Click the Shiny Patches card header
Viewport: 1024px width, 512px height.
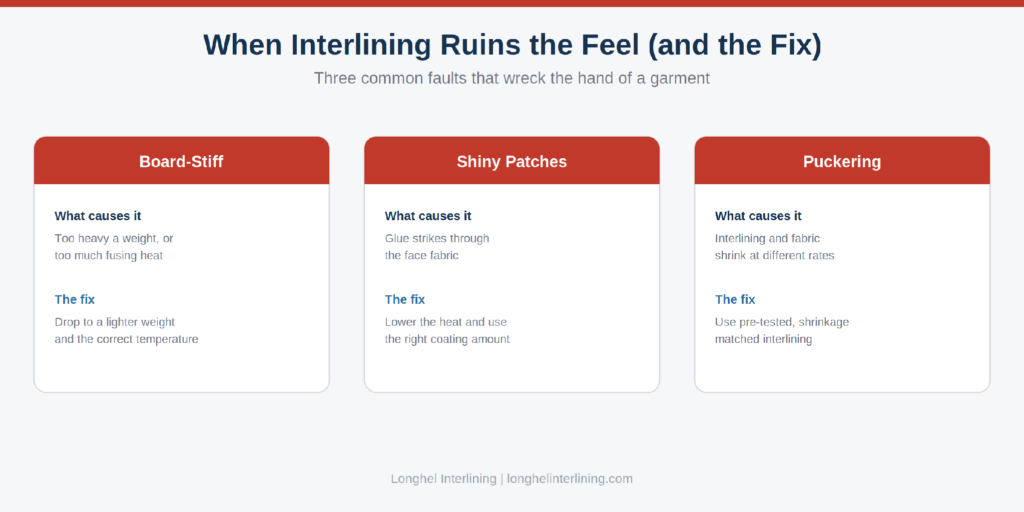coord(512,161)
